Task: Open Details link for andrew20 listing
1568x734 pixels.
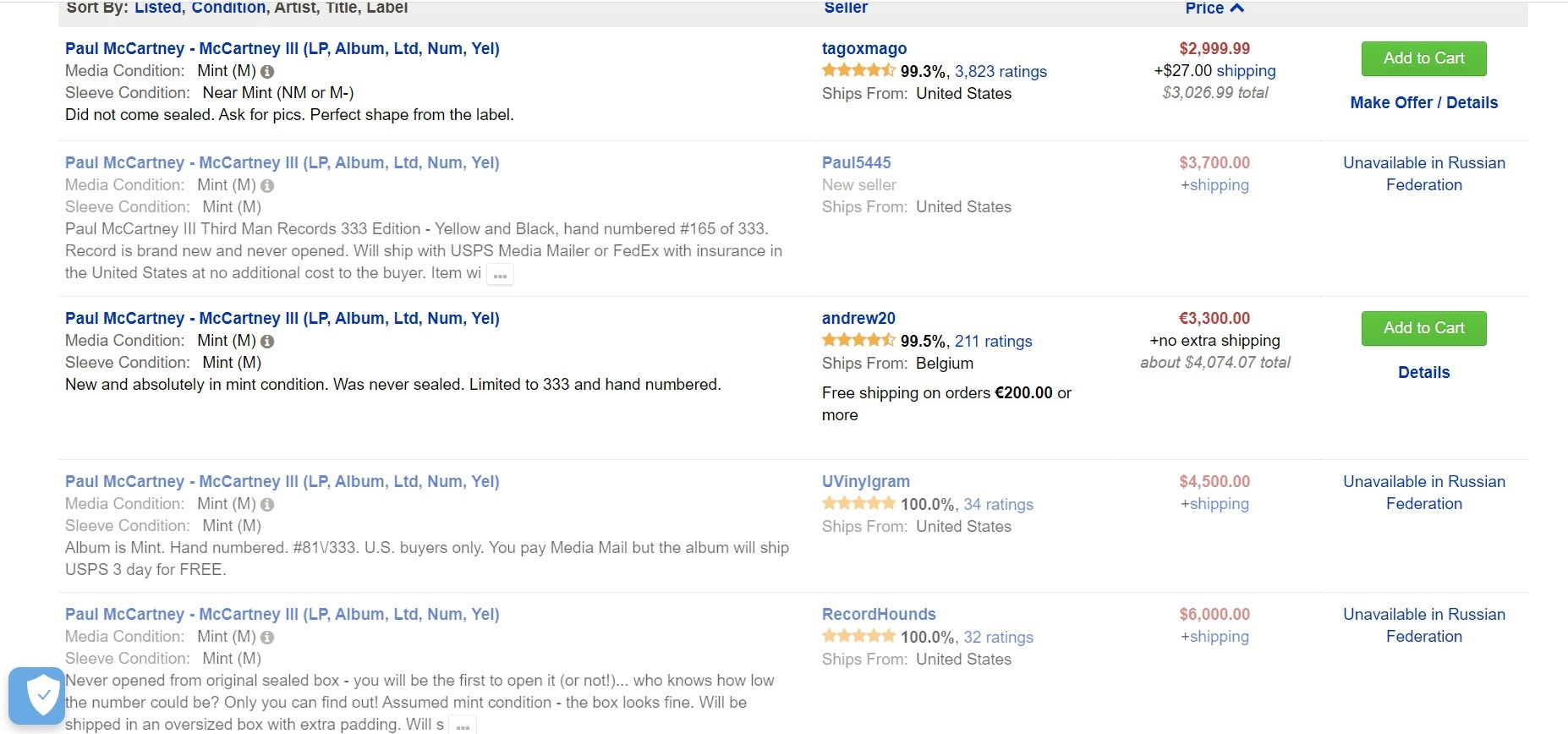Action: (x=1423, y=372)
